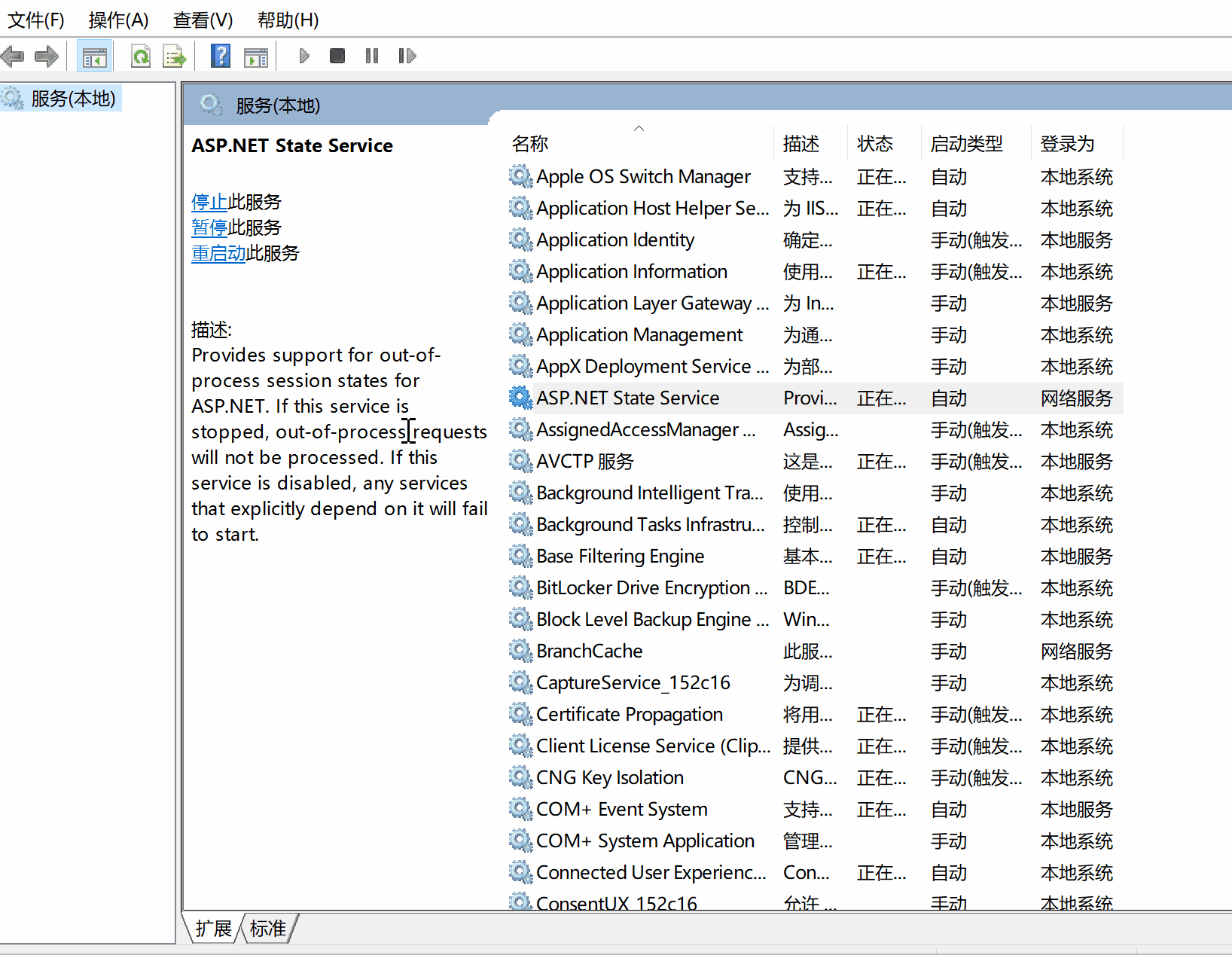Screen dimensions: 1232x955
Task: Open the 文件(F) menu
Action: click(35, 20)
